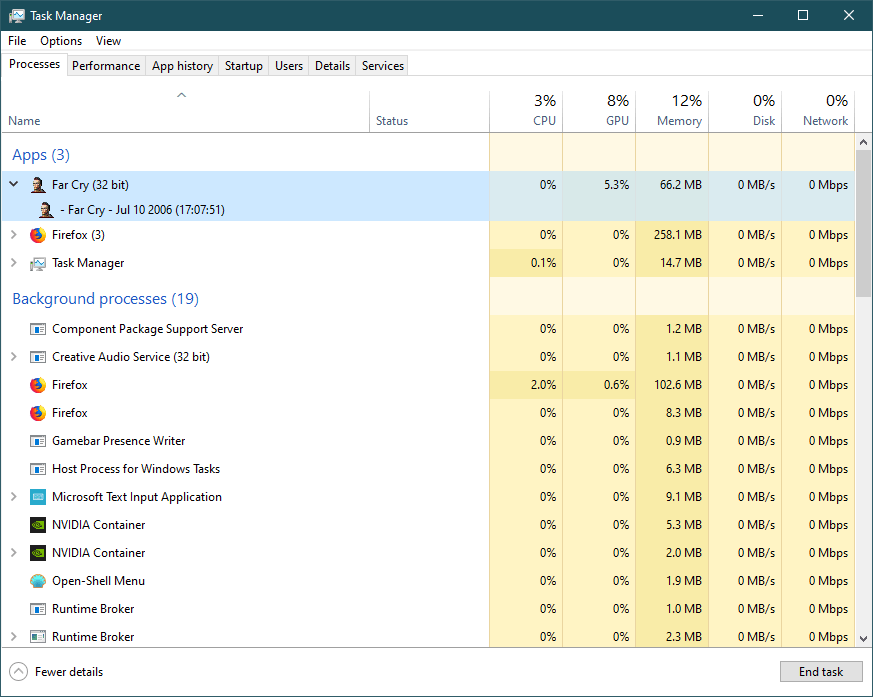Switch to the Performance tab
Image resolution: width=873 pixels, height=697 pixels.
[x=106, y=66]
